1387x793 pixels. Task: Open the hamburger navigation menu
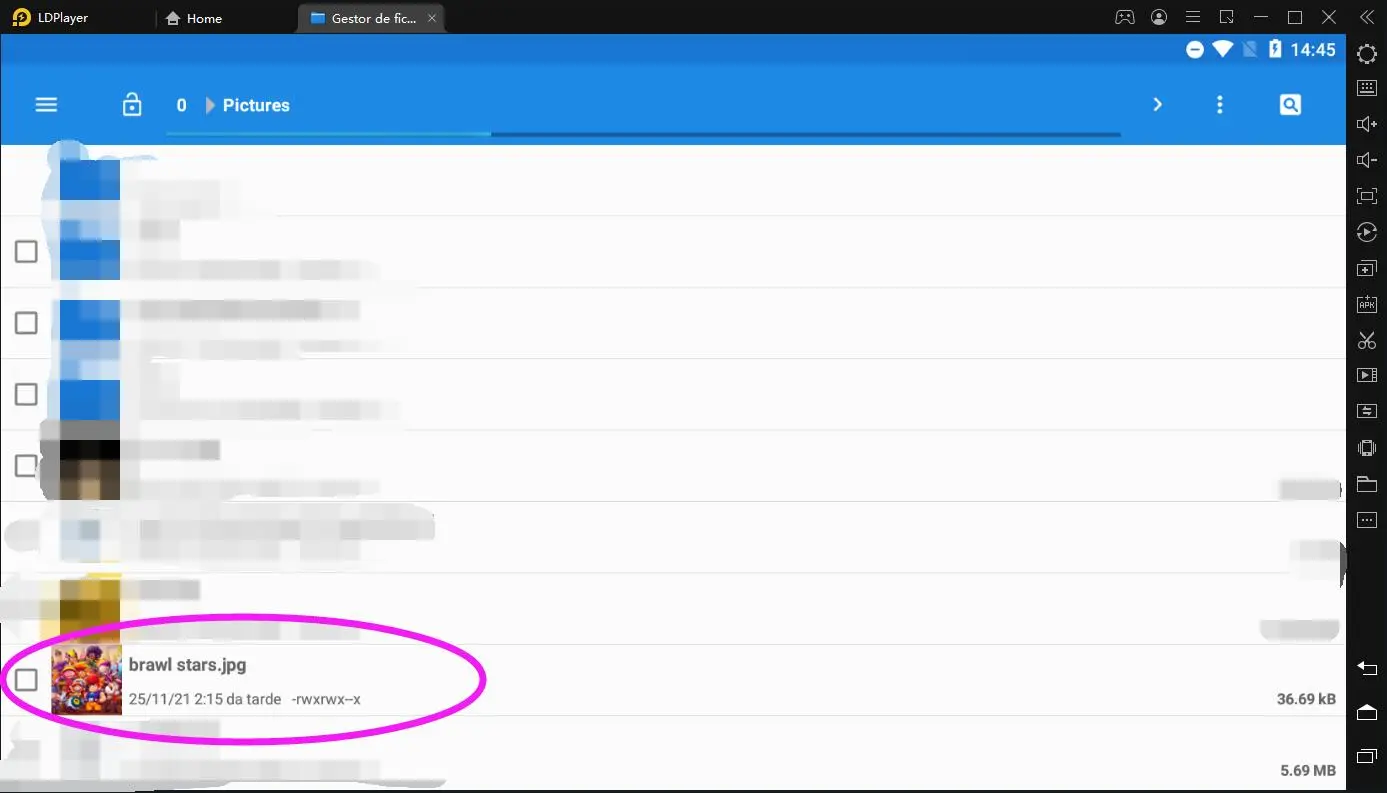46,105
